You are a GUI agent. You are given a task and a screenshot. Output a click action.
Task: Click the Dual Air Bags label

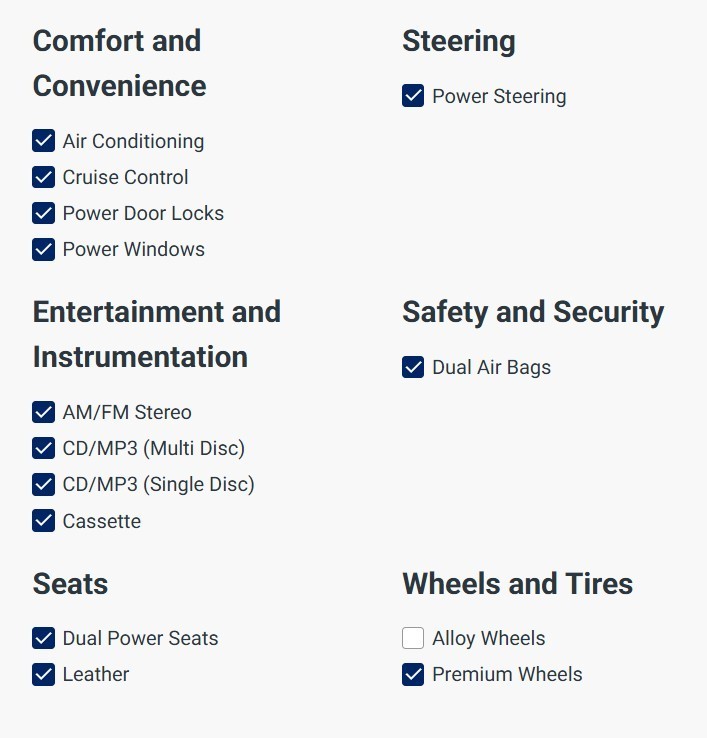491,367
